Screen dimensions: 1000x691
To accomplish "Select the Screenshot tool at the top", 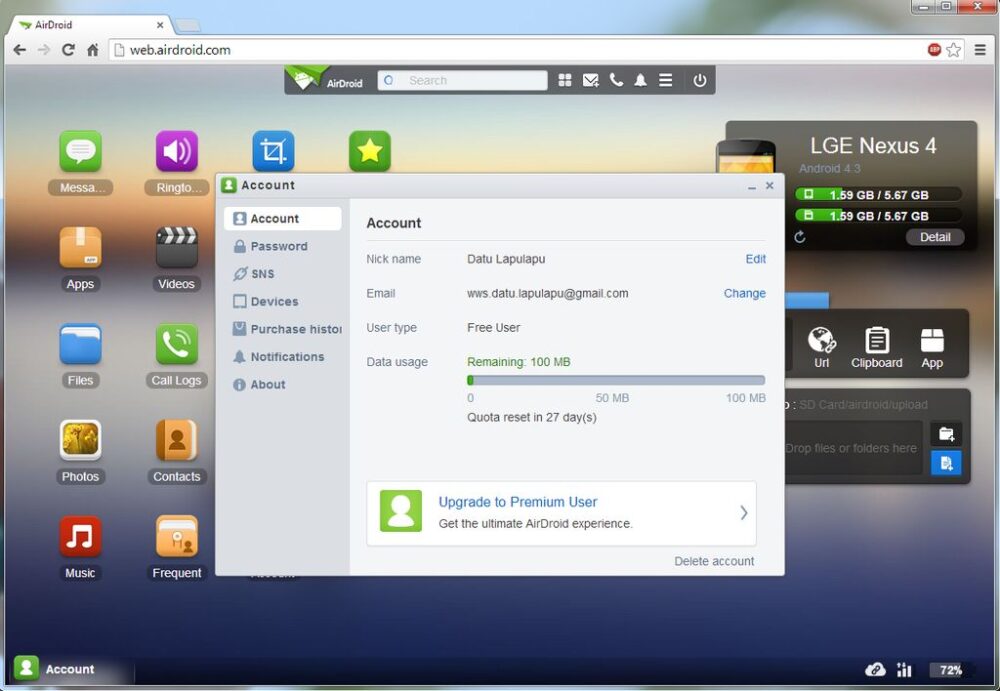I will click(x=273, y=150).
